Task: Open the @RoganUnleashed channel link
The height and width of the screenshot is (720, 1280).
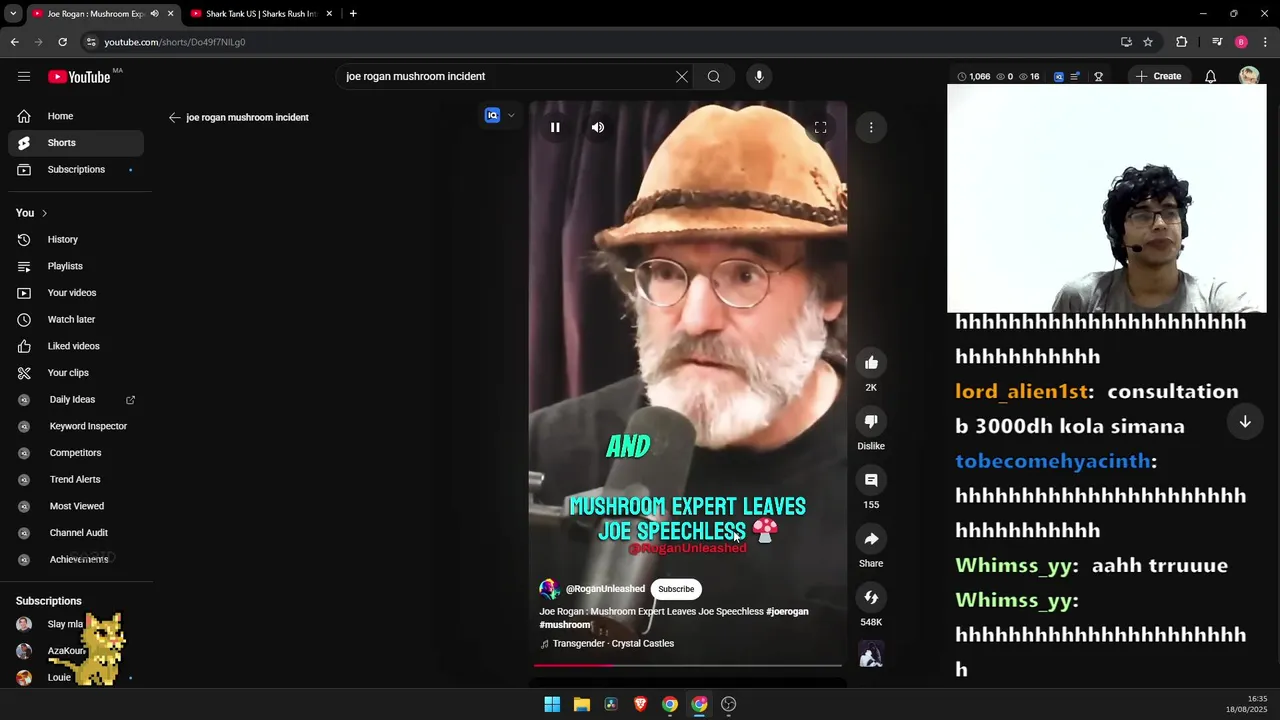Action: 605,589
